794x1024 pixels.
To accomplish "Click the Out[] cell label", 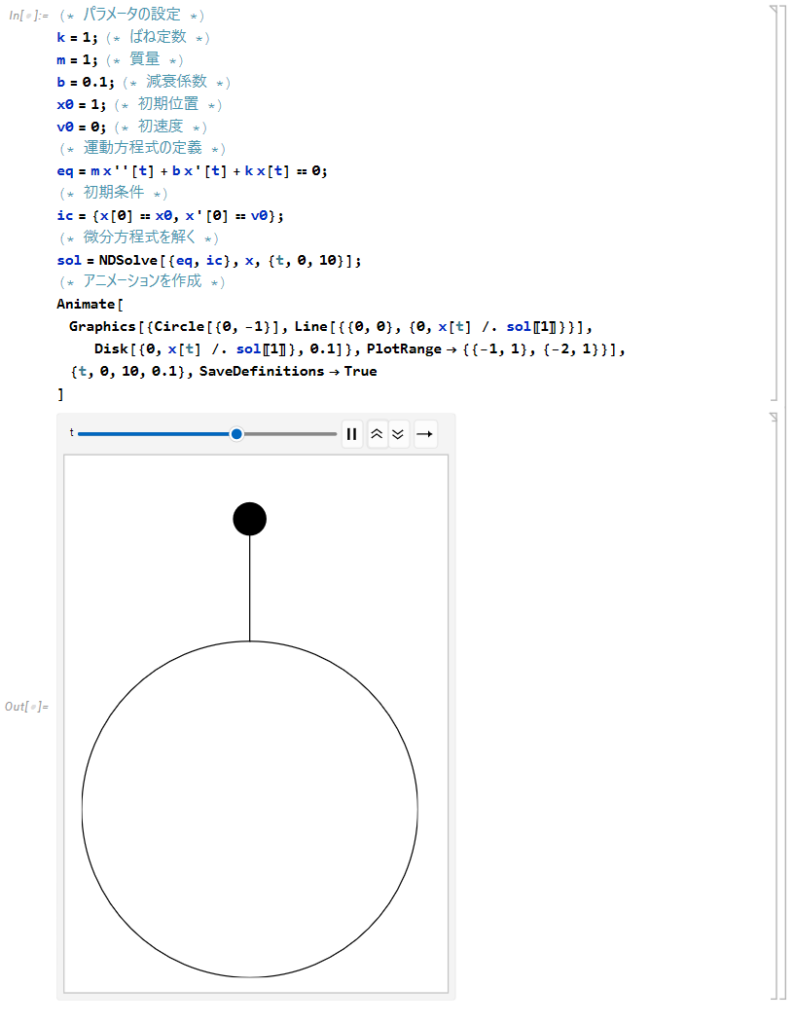I will coord(26,707).
